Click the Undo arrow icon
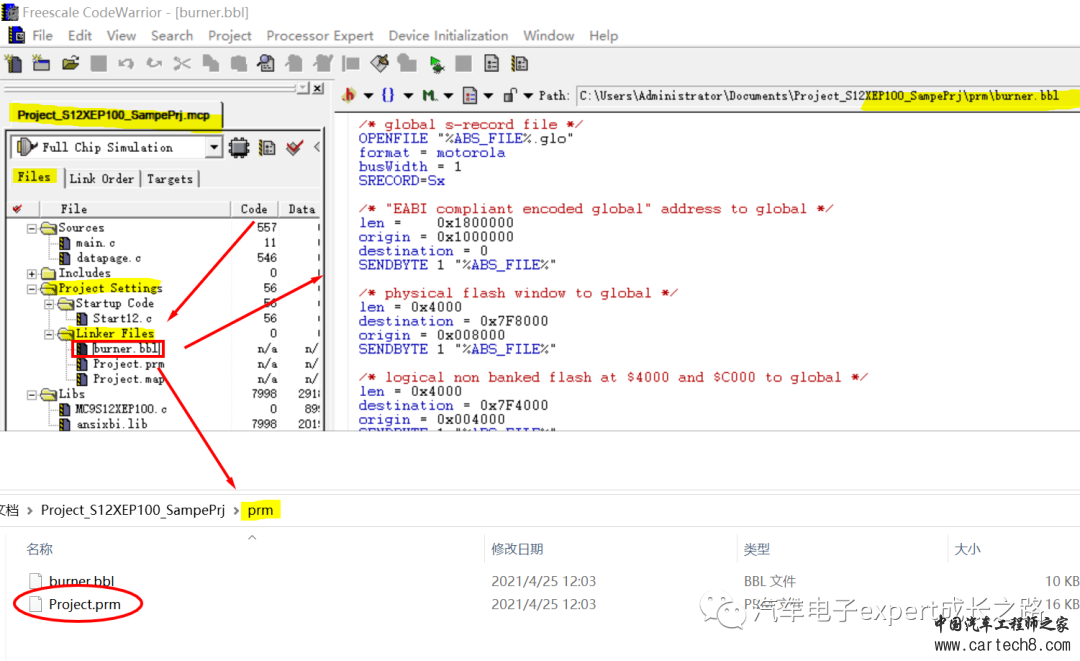This screenshot has height=661, width=1080. pyautogui.click(x=126, y=64)
